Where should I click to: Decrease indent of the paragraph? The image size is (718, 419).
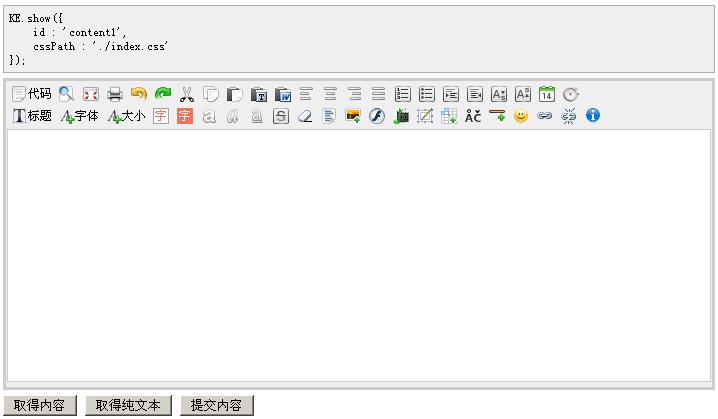(x=475, y=94)
